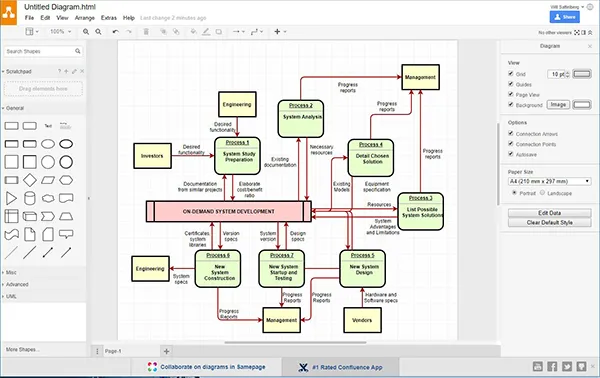The image size is (600, 378).
Task: Select the Landscape radio button
Action: point(542,193)
